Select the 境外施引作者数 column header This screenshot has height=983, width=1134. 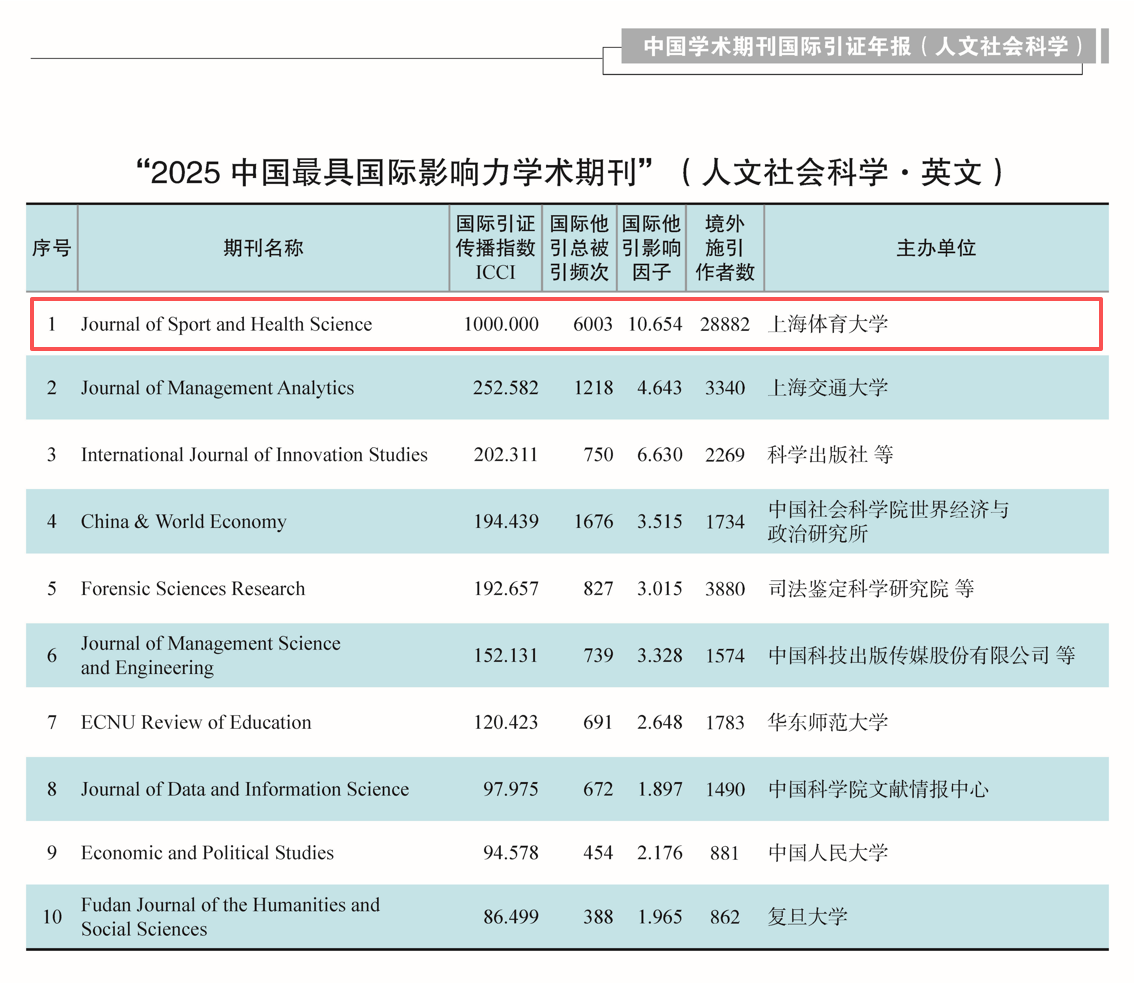point(725,248)
